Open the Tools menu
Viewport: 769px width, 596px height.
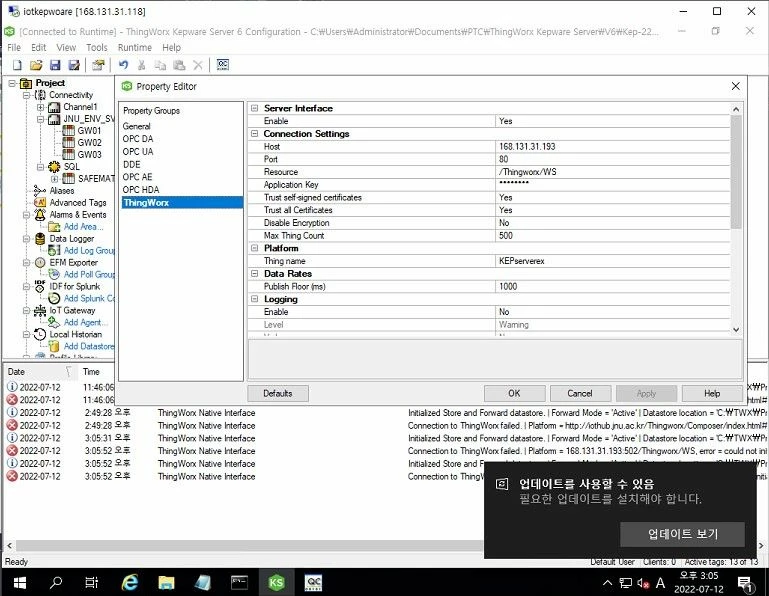(97, 48)
